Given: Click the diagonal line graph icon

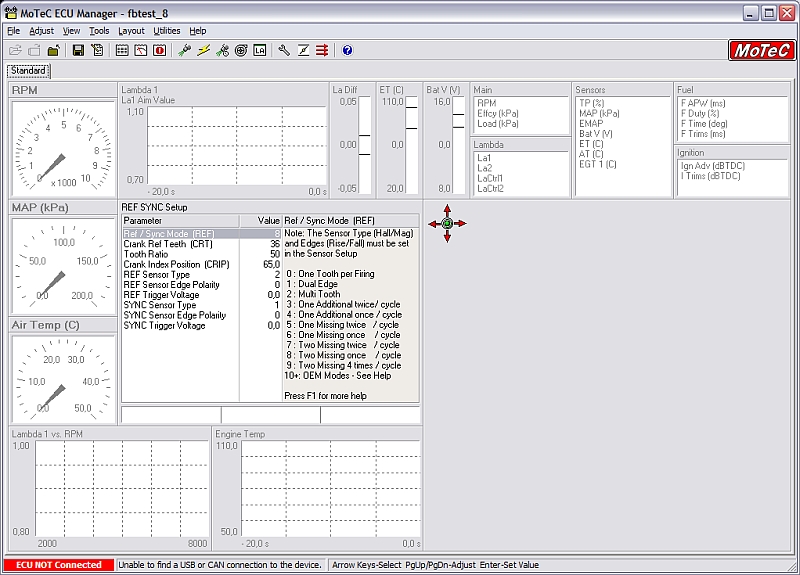Looking at the screenshot, I should tap(303, 51).
